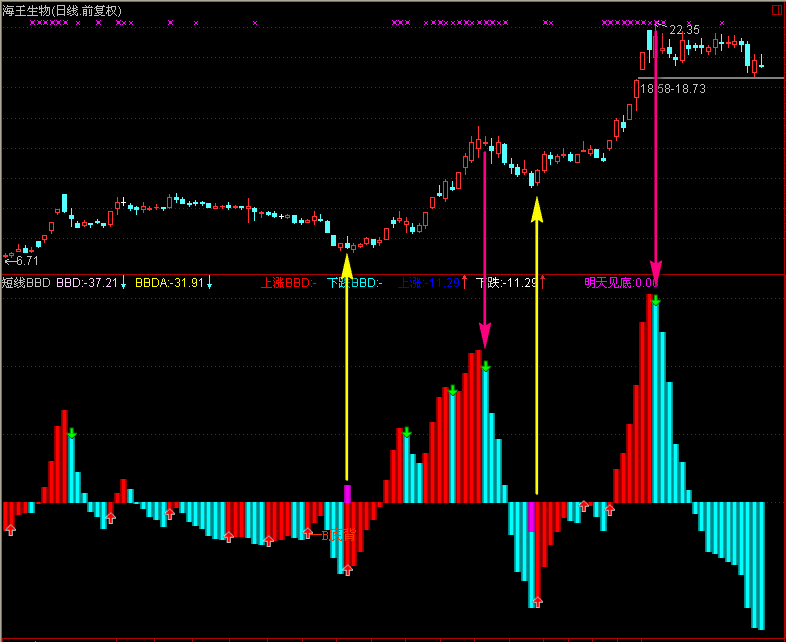Click the gray horizontal line above 18.58-18.73
786x642 pixels.
(x=710, y=78)
